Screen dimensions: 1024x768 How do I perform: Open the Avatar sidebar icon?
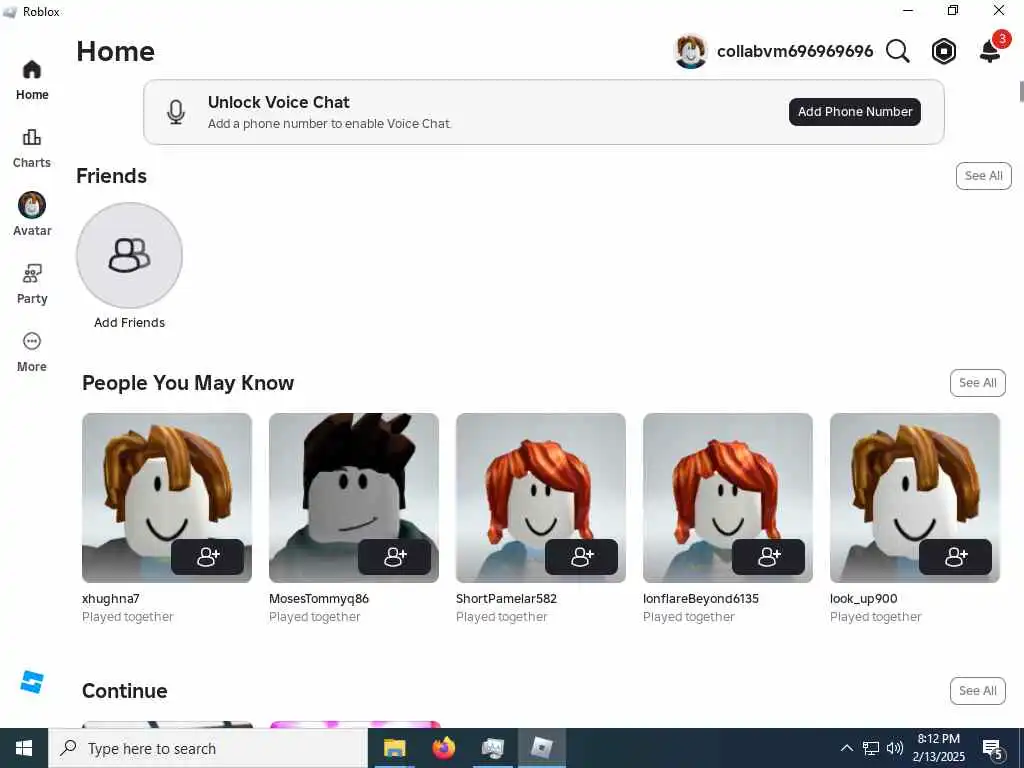point(31,205)
